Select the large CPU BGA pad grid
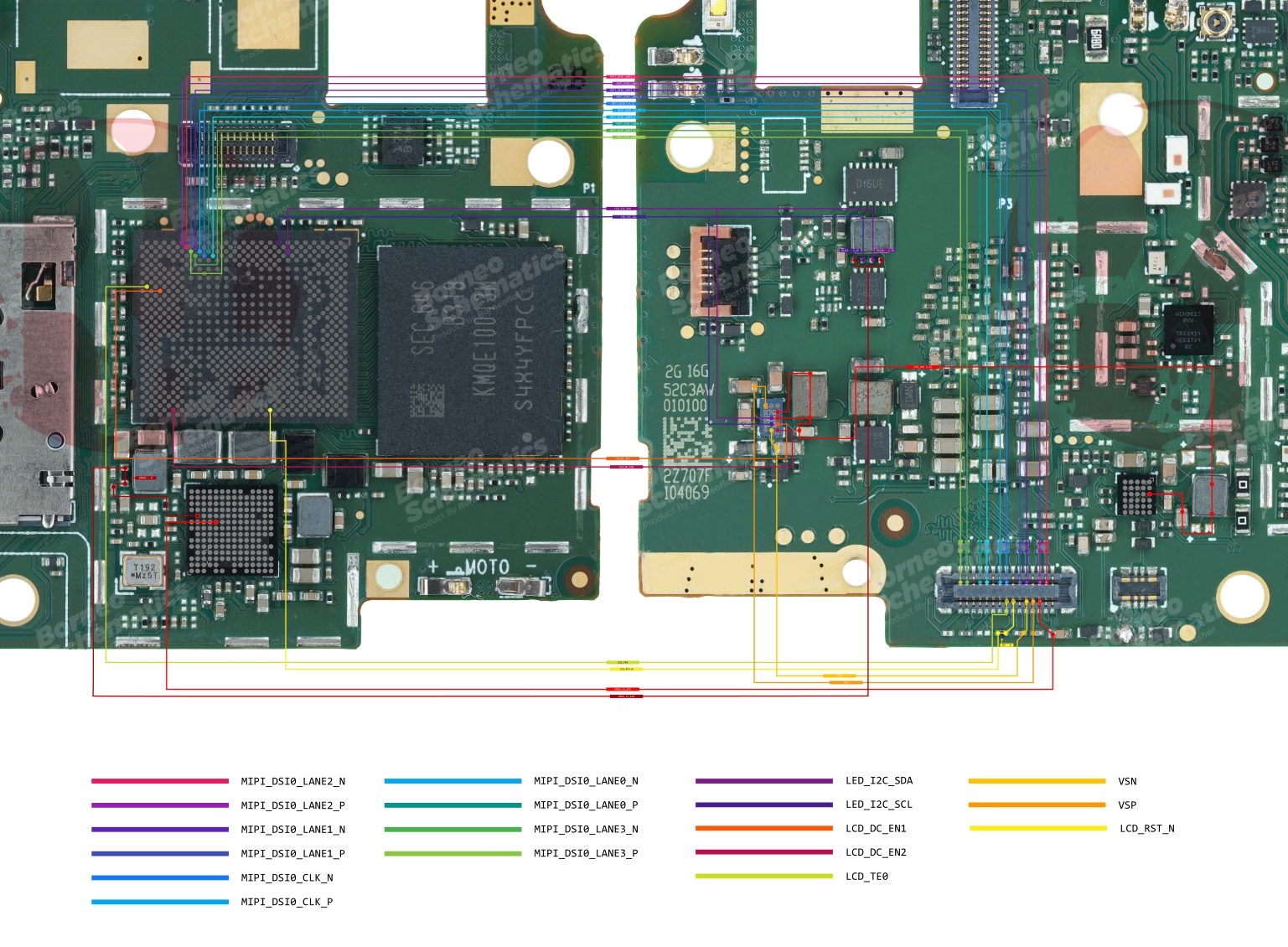Viewport: 1288px width, 947px height. tap(245, 325)
